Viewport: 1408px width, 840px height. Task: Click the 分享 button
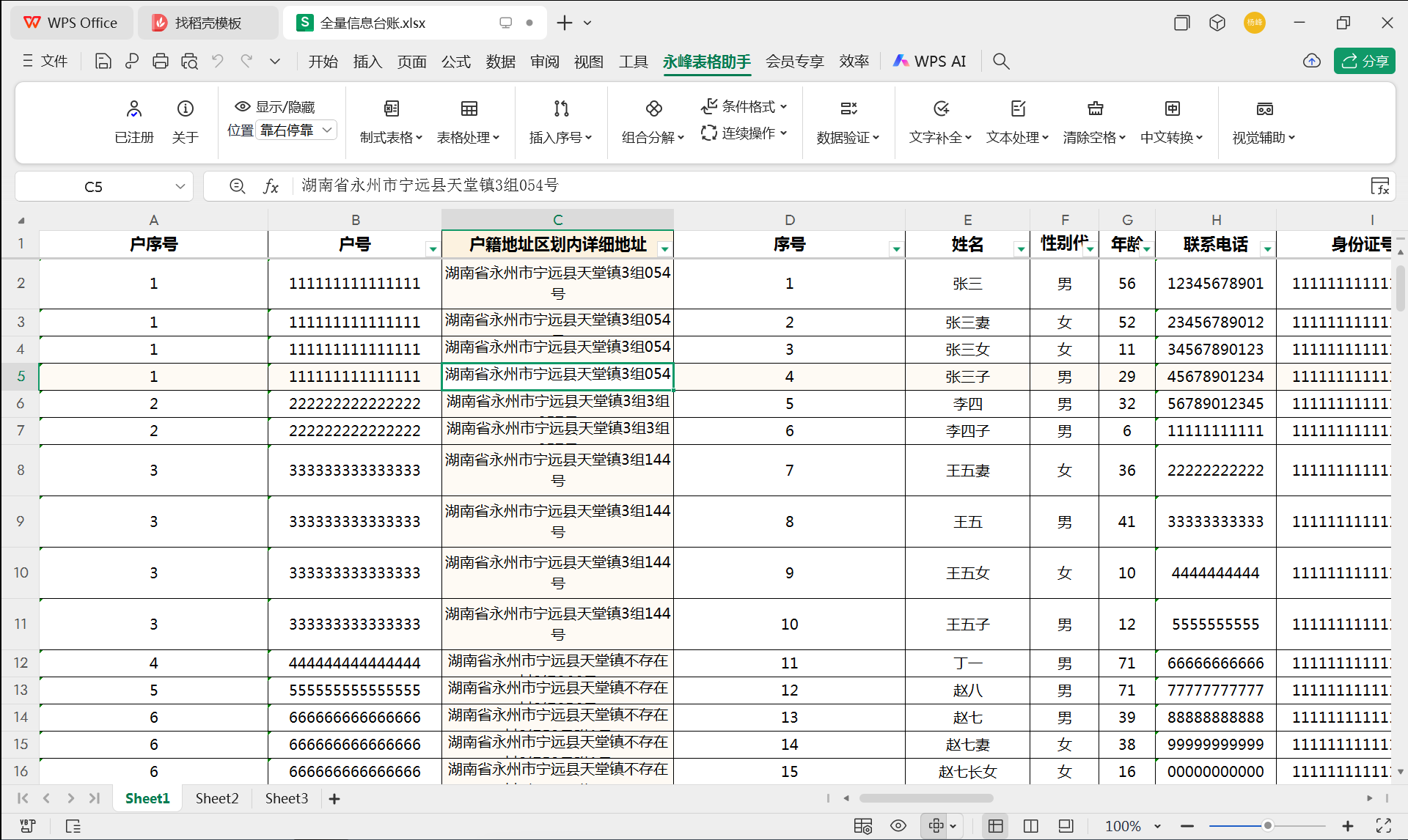pos(1365,61)
